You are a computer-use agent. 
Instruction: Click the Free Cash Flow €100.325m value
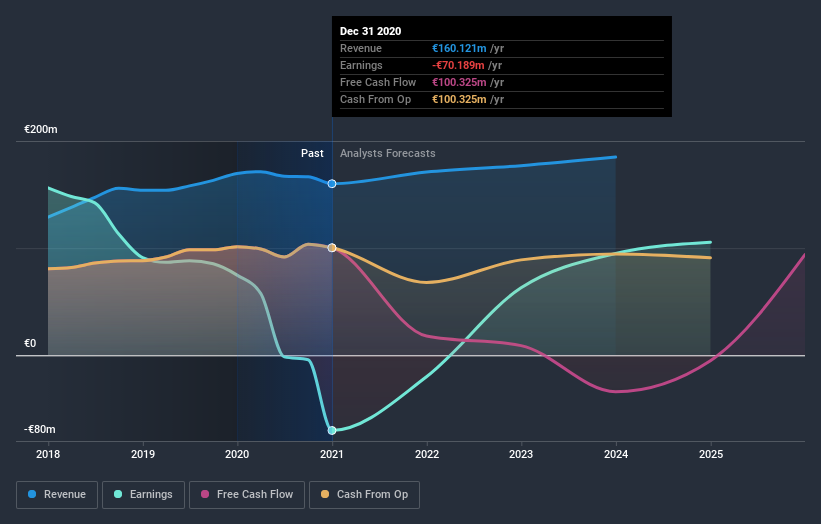click(x=459, y=82)
